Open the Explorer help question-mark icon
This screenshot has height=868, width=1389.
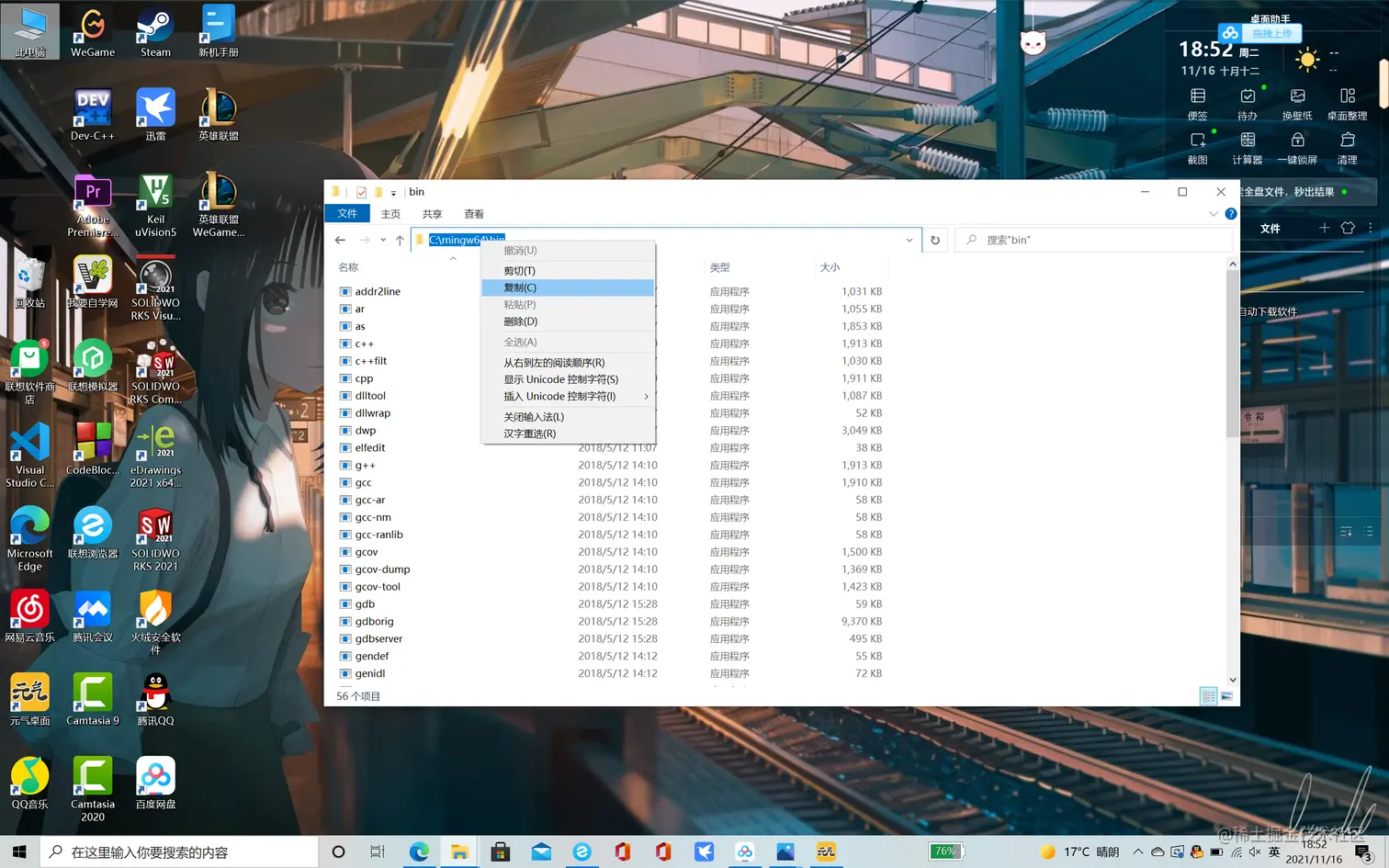click(x=1231, y=214)
